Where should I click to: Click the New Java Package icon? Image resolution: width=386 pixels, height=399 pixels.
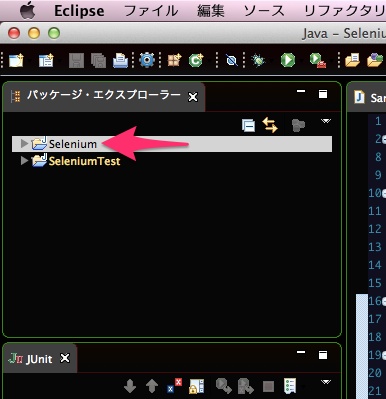click(x=174, y=60)
